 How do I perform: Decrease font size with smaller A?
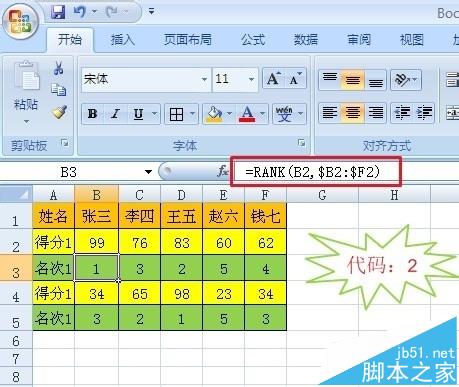[x=295, y=79]
